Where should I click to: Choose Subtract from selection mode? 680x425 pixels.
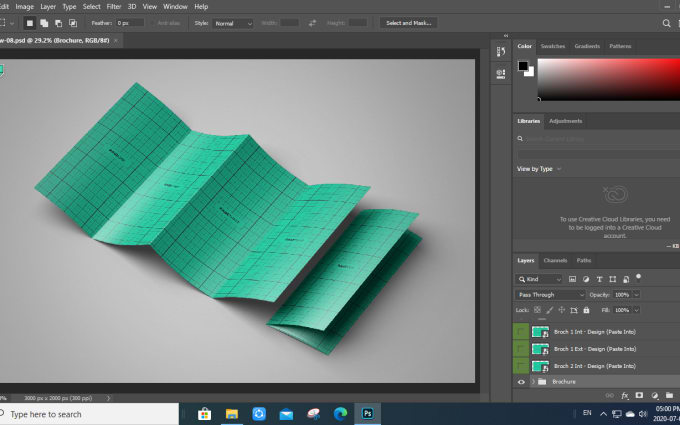click(x=58, y=23)
